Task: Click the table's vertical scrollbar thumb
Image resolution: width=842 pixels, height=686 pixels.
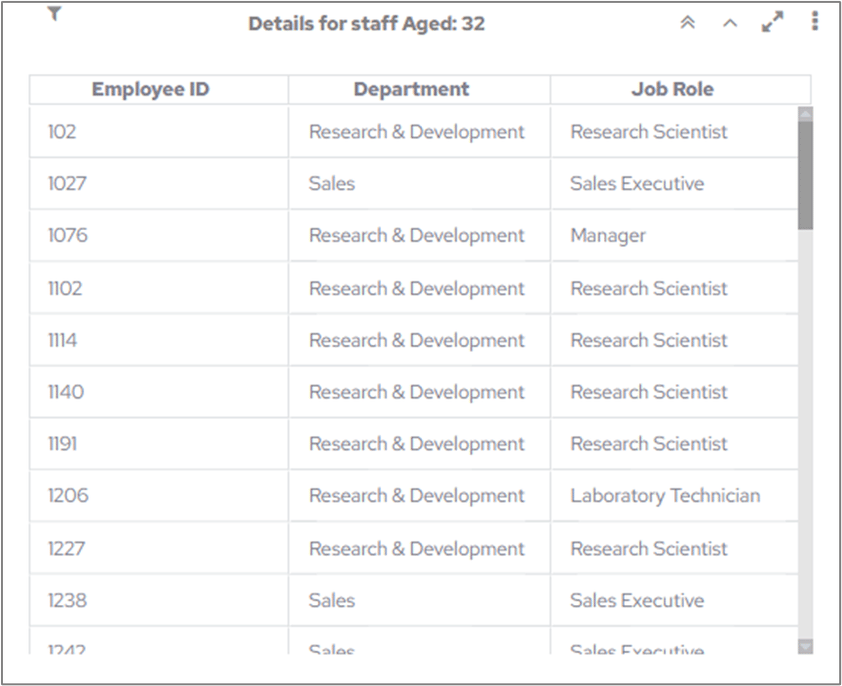Action: pyautogui.click(x=805, y=175)
